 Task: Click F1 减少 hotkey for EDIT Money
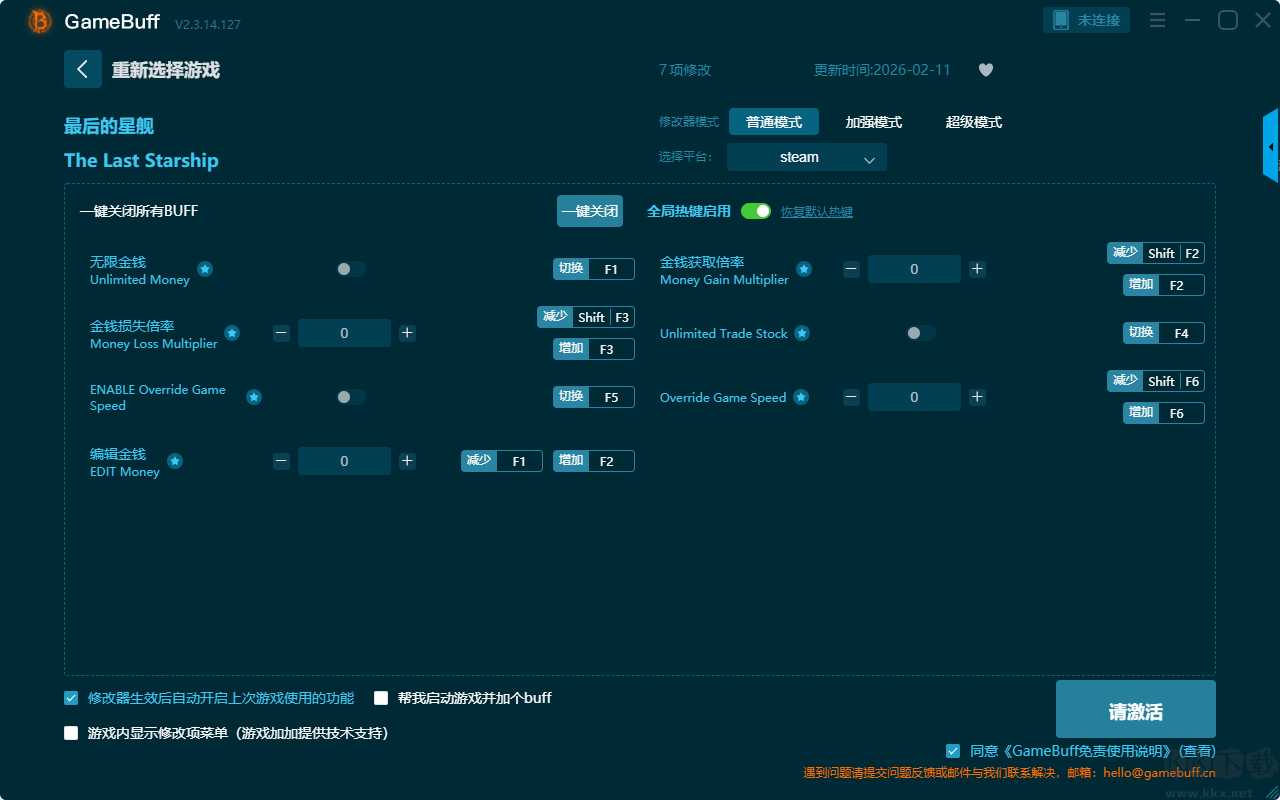coord(502,461)
